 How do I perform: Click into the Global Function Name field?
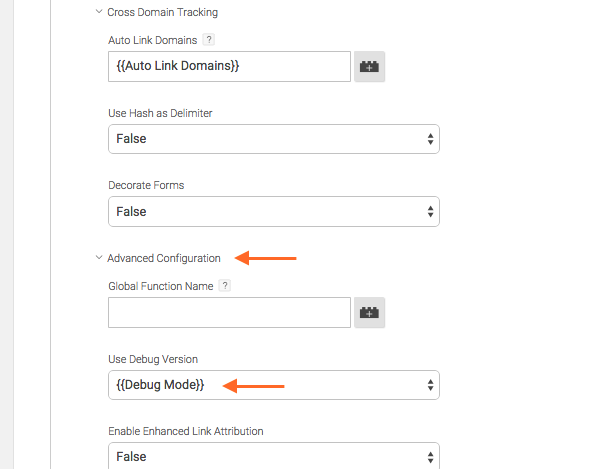coord(229,313)
